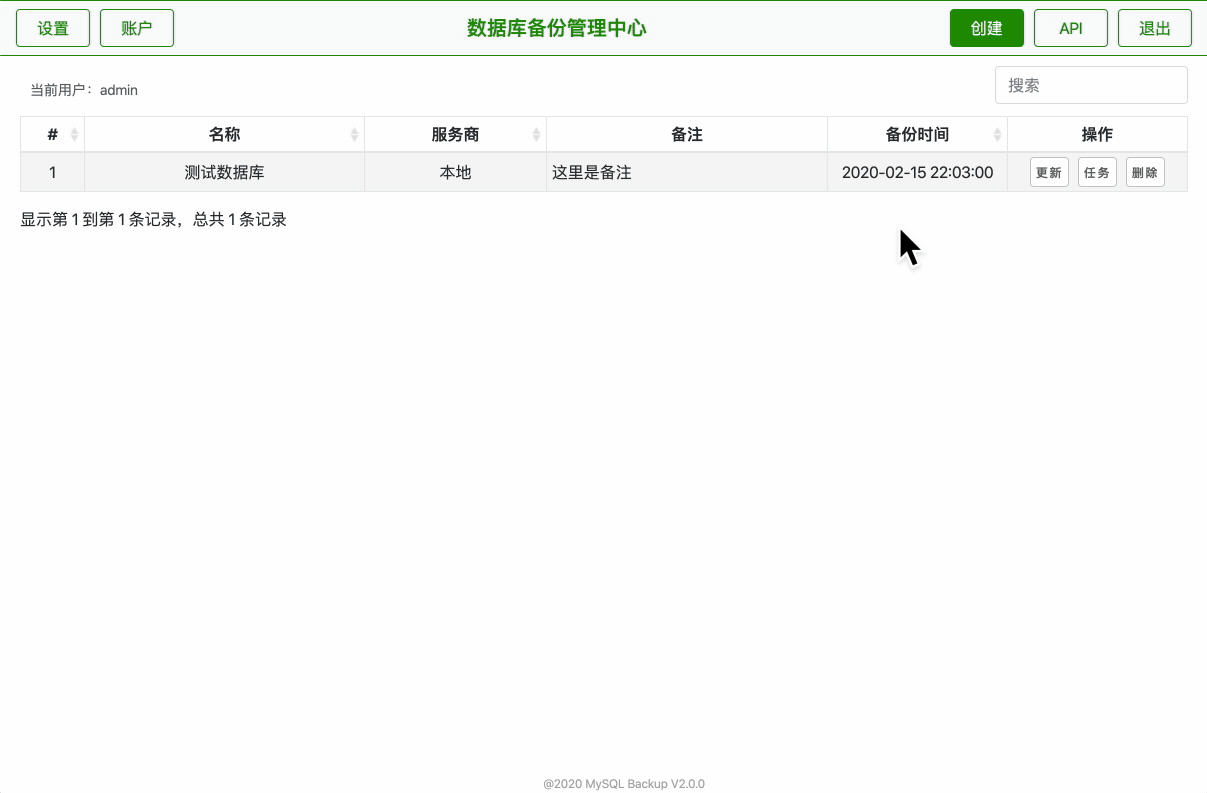Image resolution: width=1207 pixels, height=793 pixels.
Task: Select the 本地 provider cell
Action: (456, 172)
